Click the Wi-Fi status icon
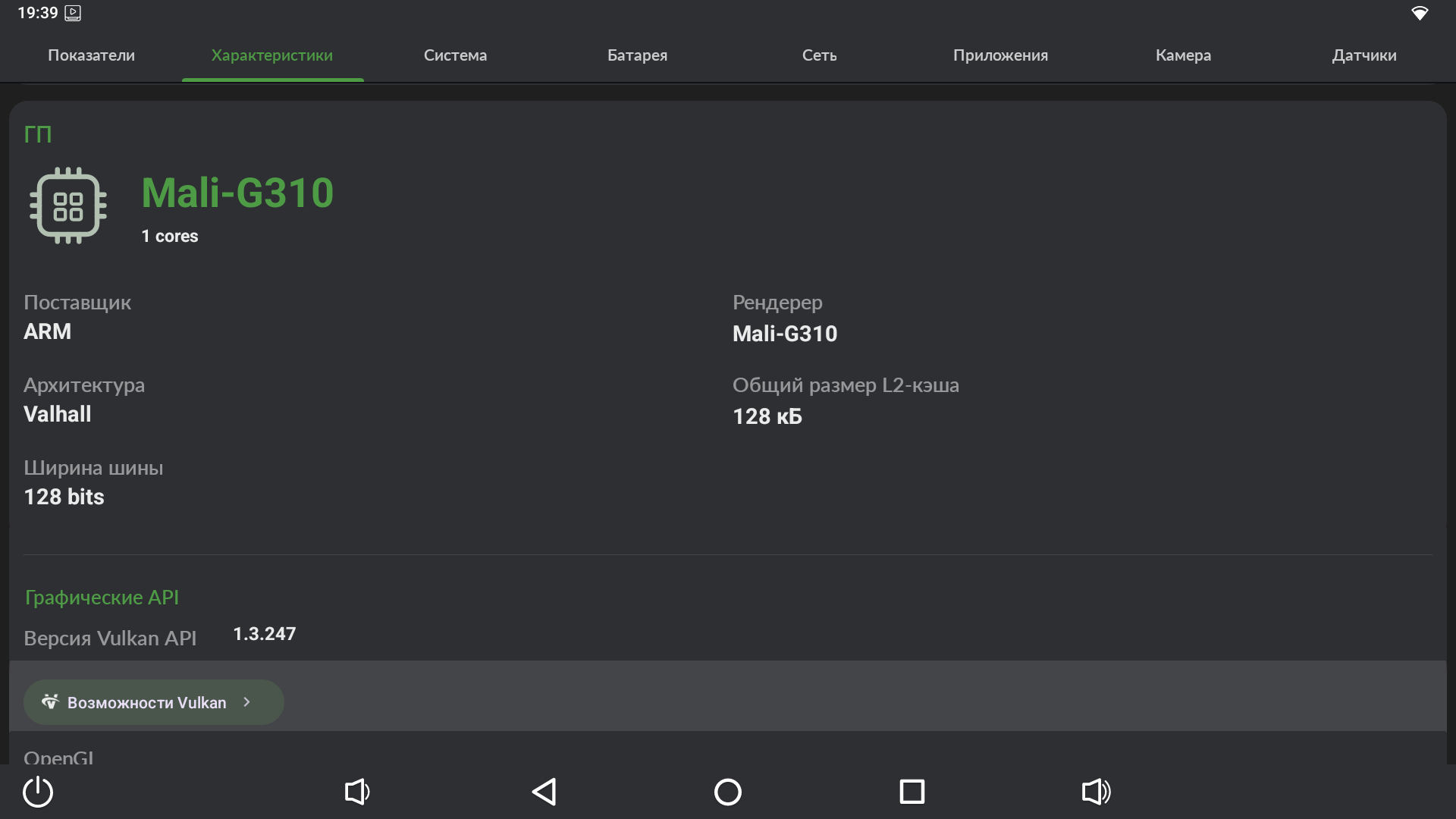 [x=1419, y=14]
